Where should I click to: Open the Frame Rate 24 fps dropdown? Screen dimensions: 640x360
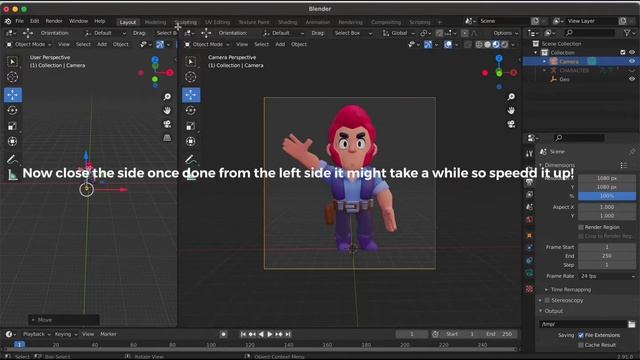pos(607,276)
